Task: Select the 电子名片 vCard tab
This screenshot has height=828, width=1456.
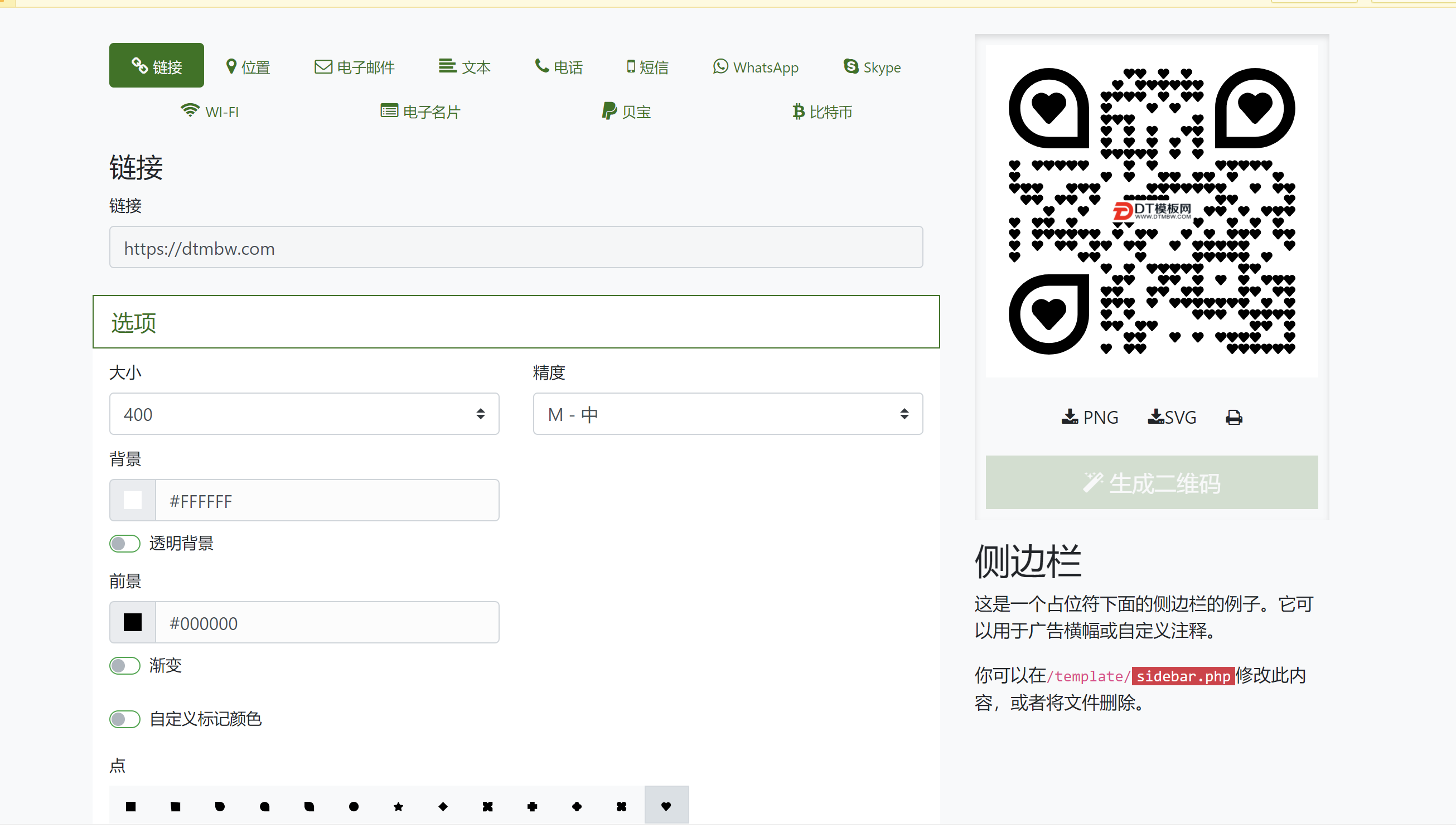Action: pos(420,112)
